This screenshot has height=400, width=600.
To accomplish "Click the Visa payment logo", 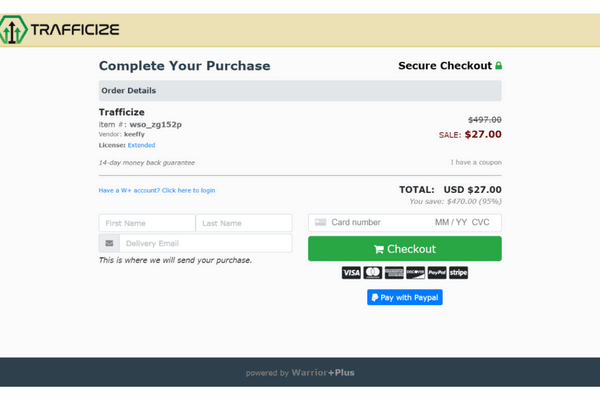I will tap(351, 273).
